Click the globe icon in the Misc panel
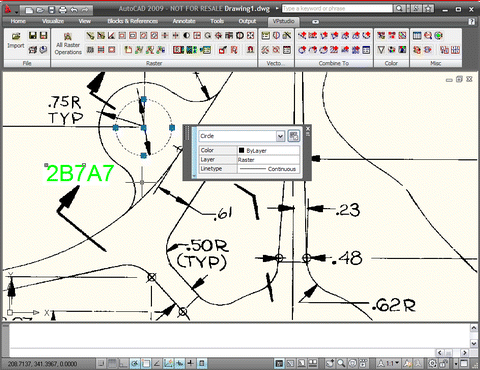 point(439,35)
